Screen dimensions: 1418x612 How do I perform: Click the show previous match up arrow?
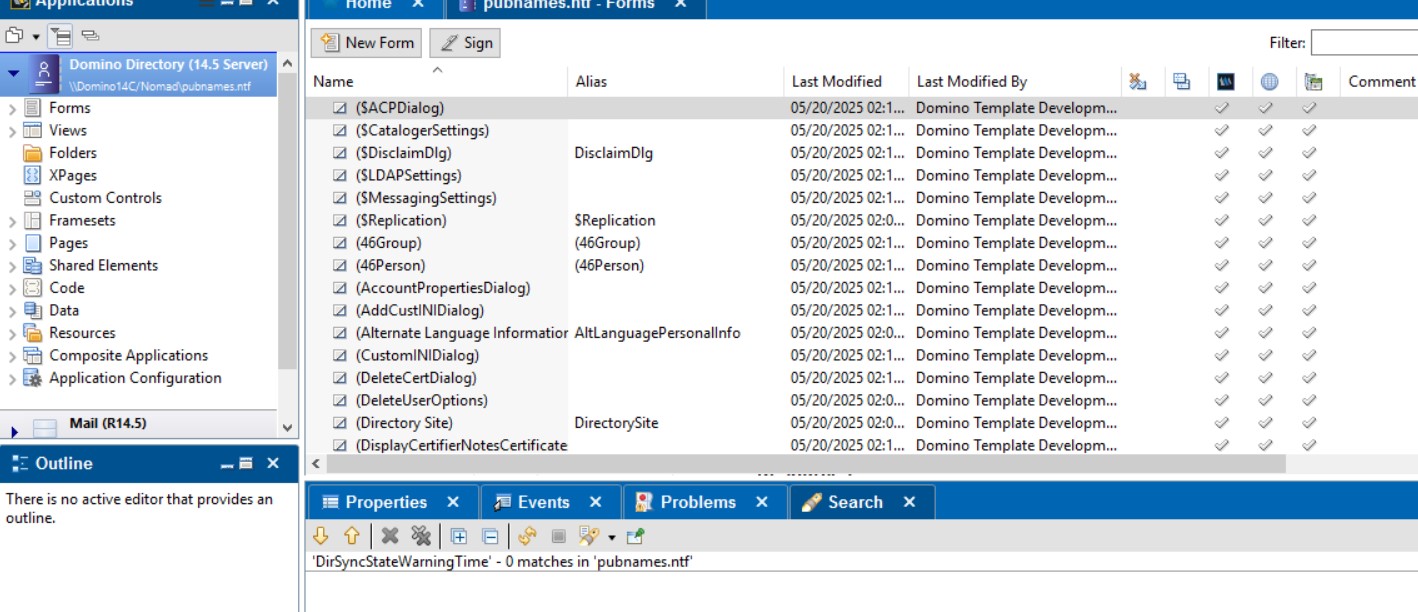(351, 536)
